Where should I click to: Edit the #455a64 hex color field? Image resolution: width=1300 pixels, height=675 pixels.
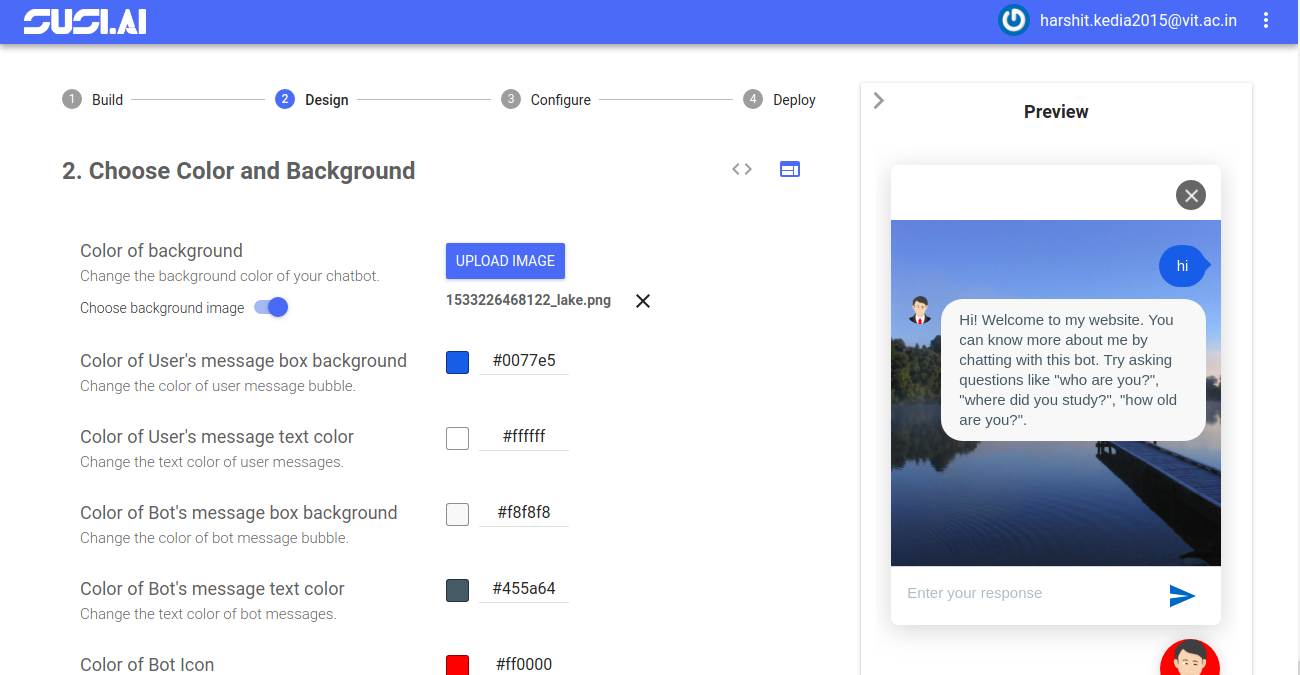pos(524,589)
